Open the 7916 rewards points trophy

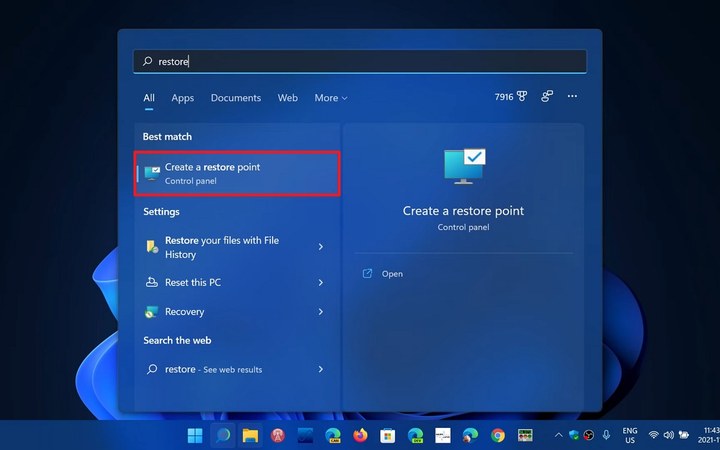[x=511, y=96]
